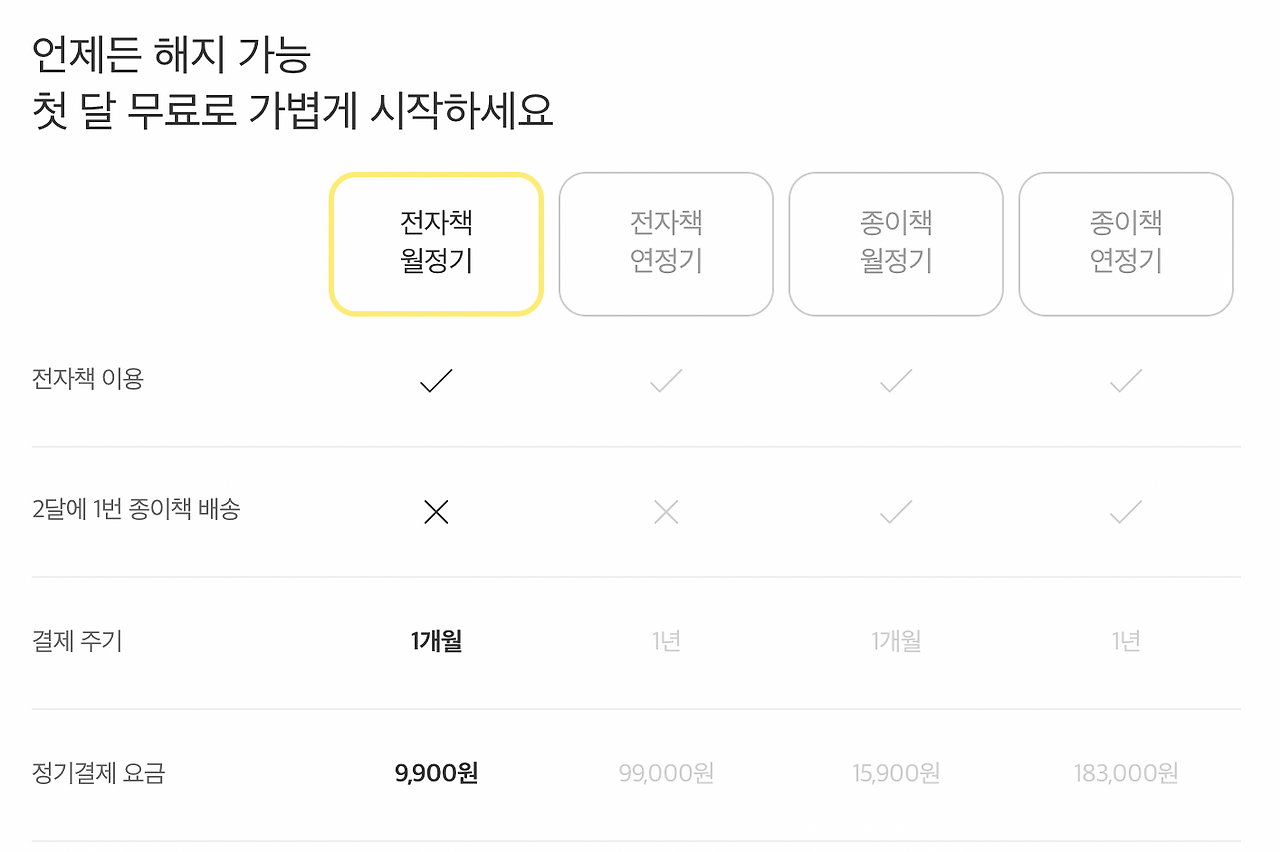Screen dimensions: 1280x852
Task: Click gray X icon in 전자책 연정기 column
Action: click(666, 512)
